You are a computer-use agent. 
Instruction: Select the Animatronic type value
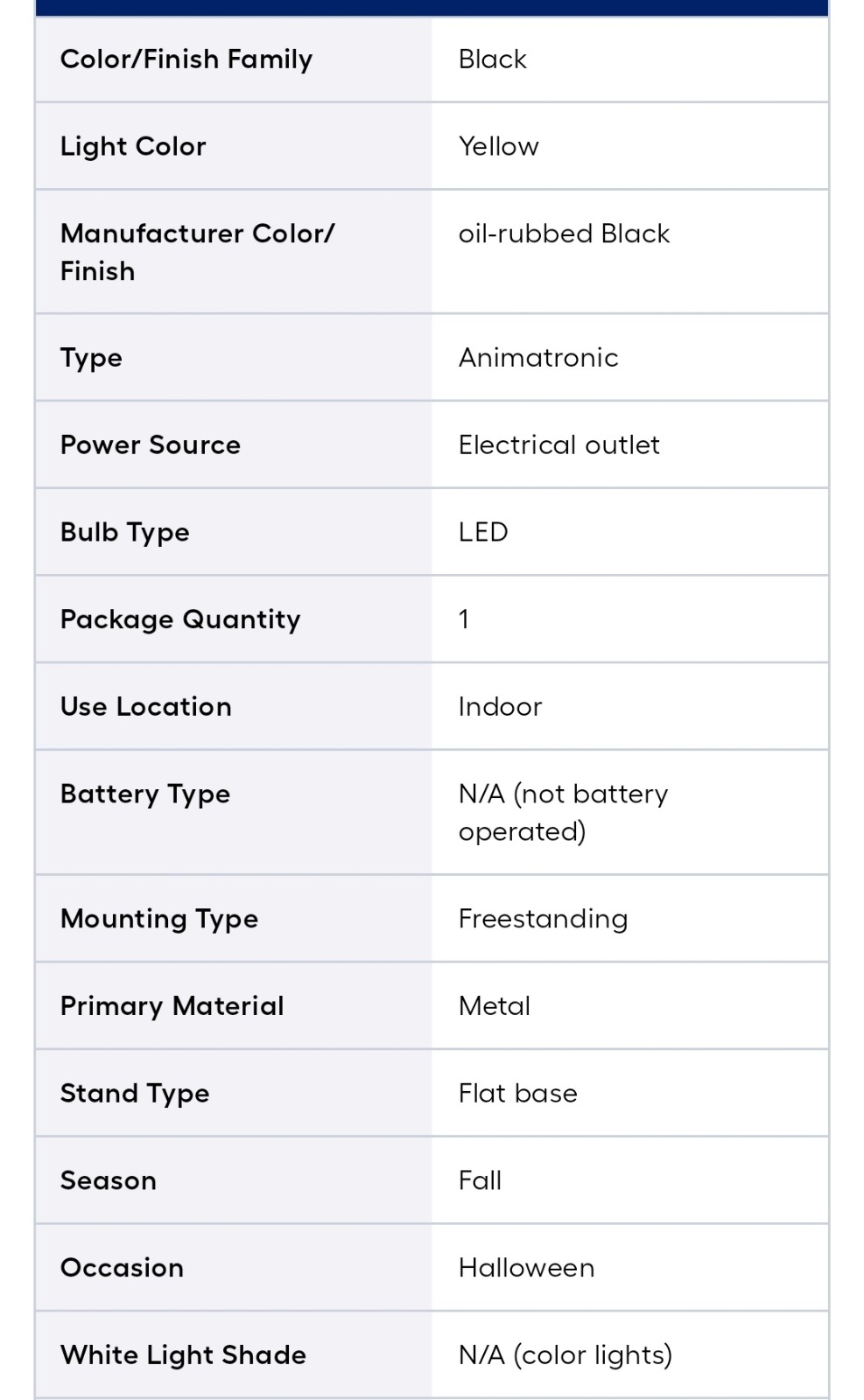(538, 358)
